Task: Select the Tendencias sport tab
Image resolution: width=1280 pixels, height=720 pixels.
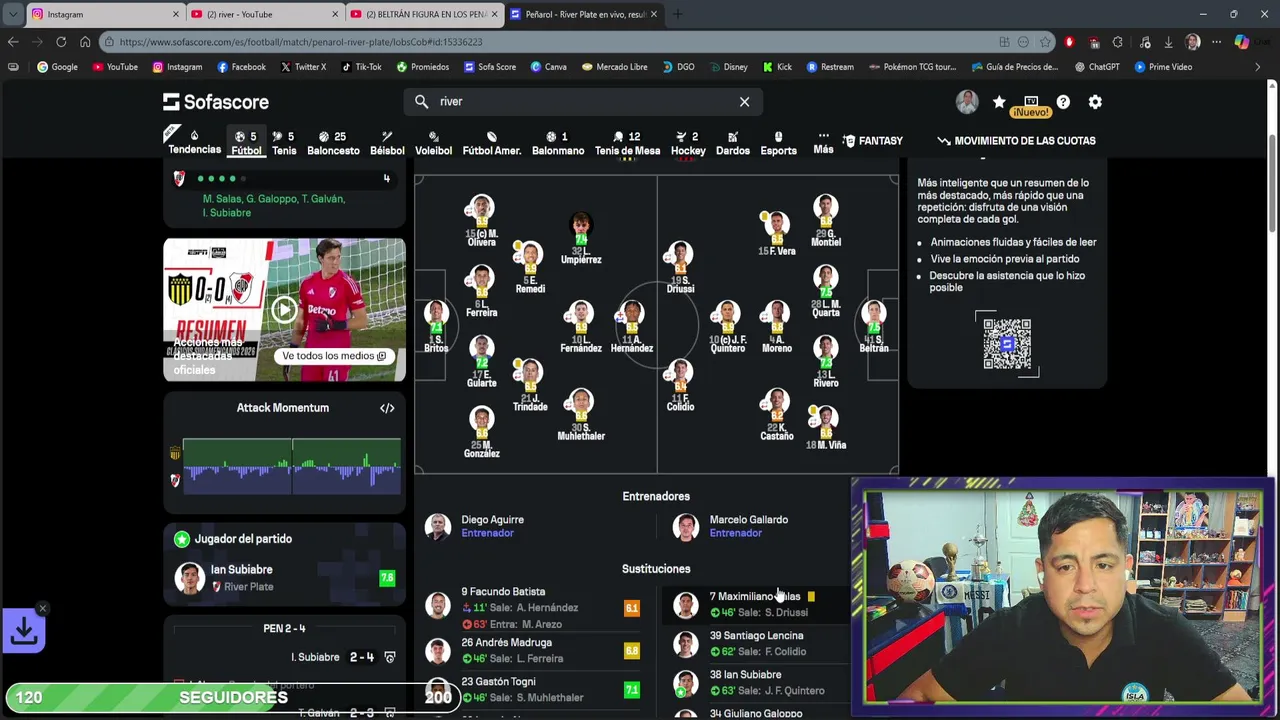Action: 194,142
